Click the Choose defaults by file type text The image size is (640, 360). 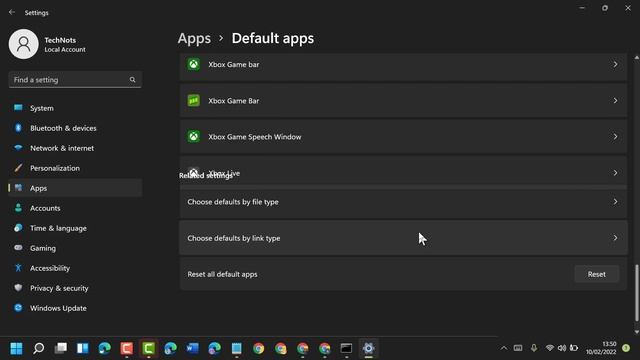[233, 202]
